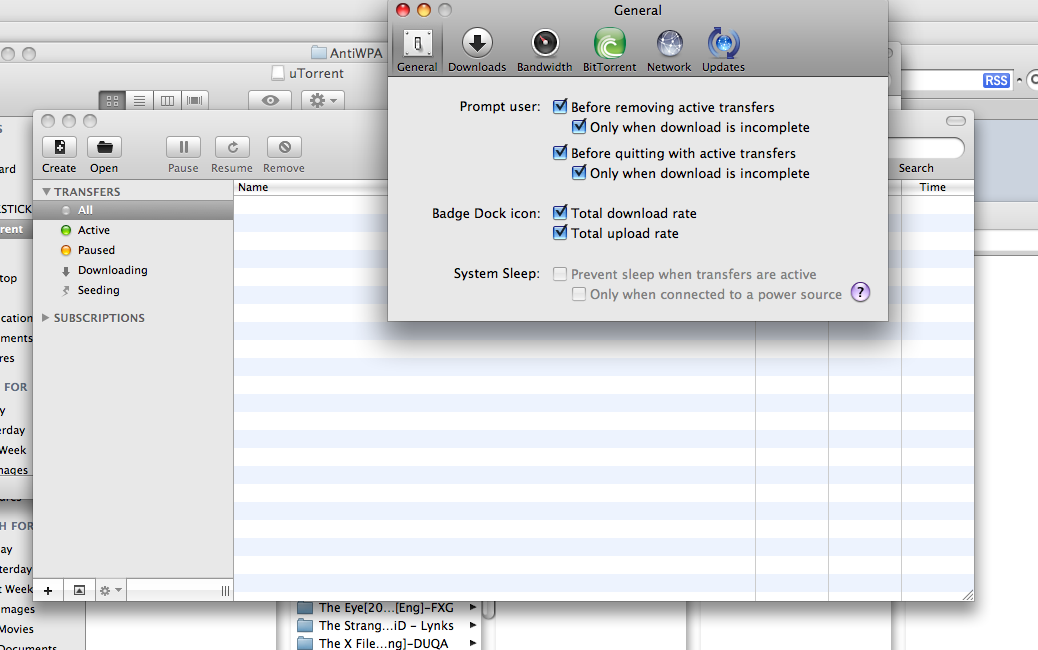Open the Finder action gear menu
The image size is (1038, 650).
[323, 101]
